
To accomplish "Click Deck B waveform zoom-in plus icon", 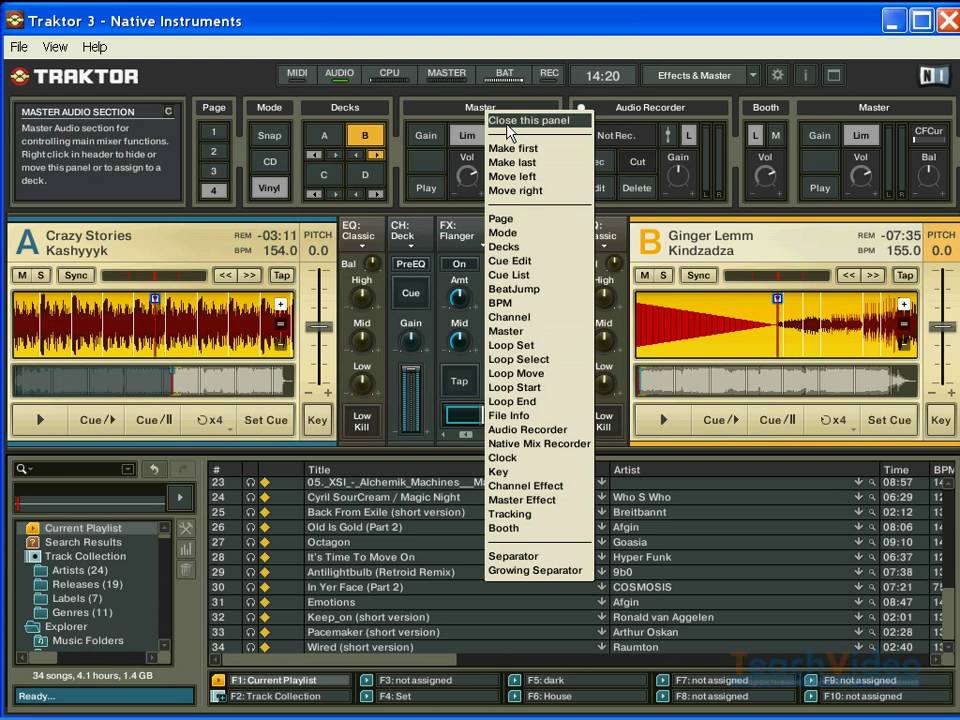I will 904,304.
